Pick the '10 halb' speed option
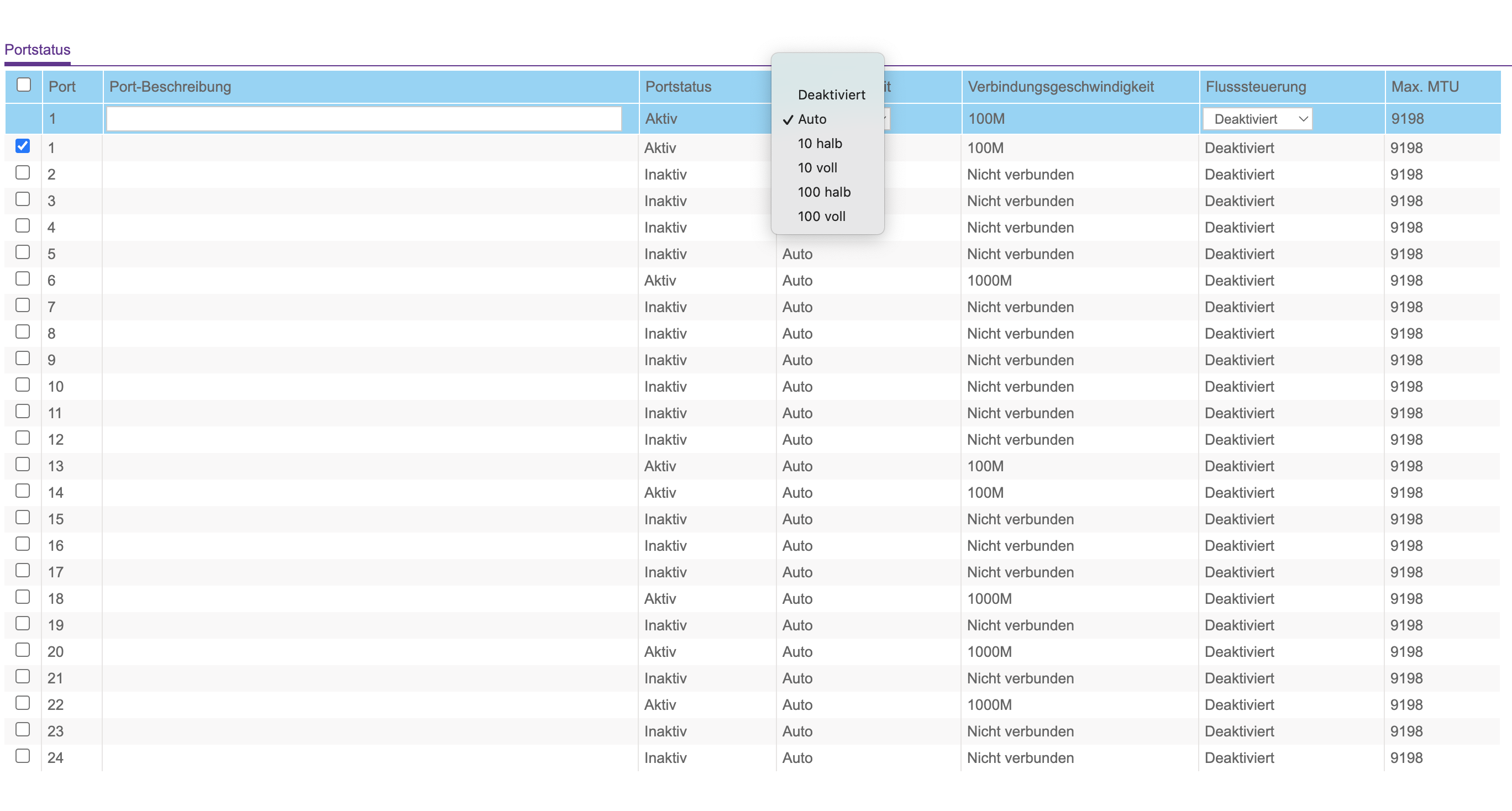This screenshot has height=811, width=1512. click(820, 143)
